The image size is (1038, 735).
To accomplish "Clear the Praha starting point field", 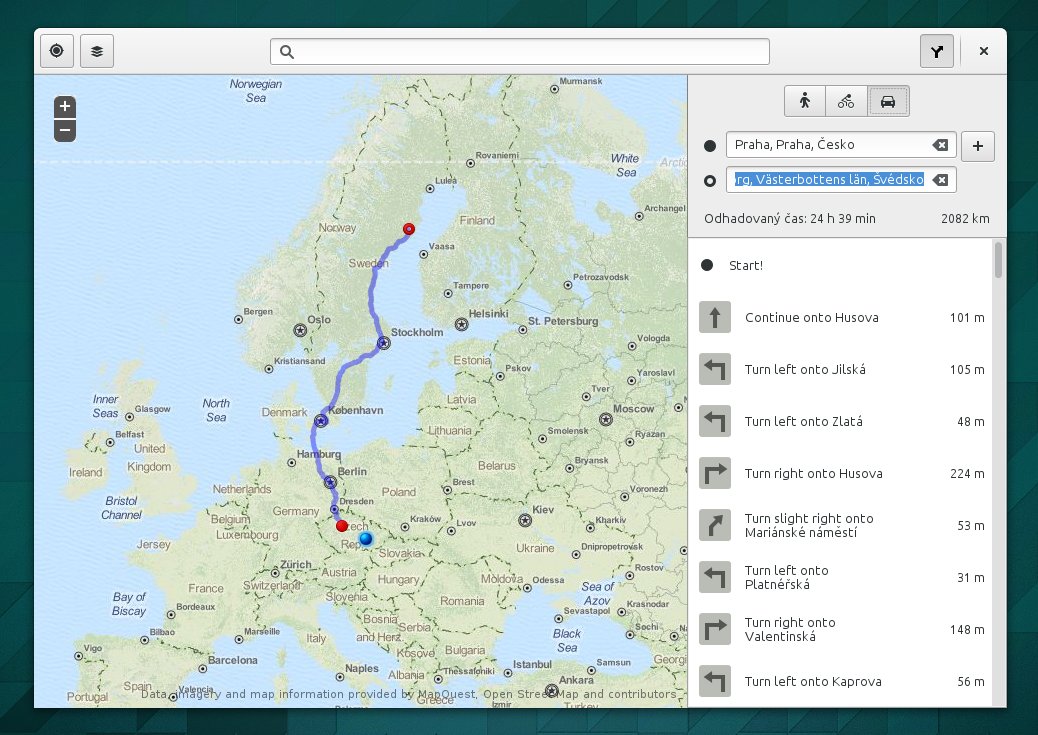I will (940, 145).
